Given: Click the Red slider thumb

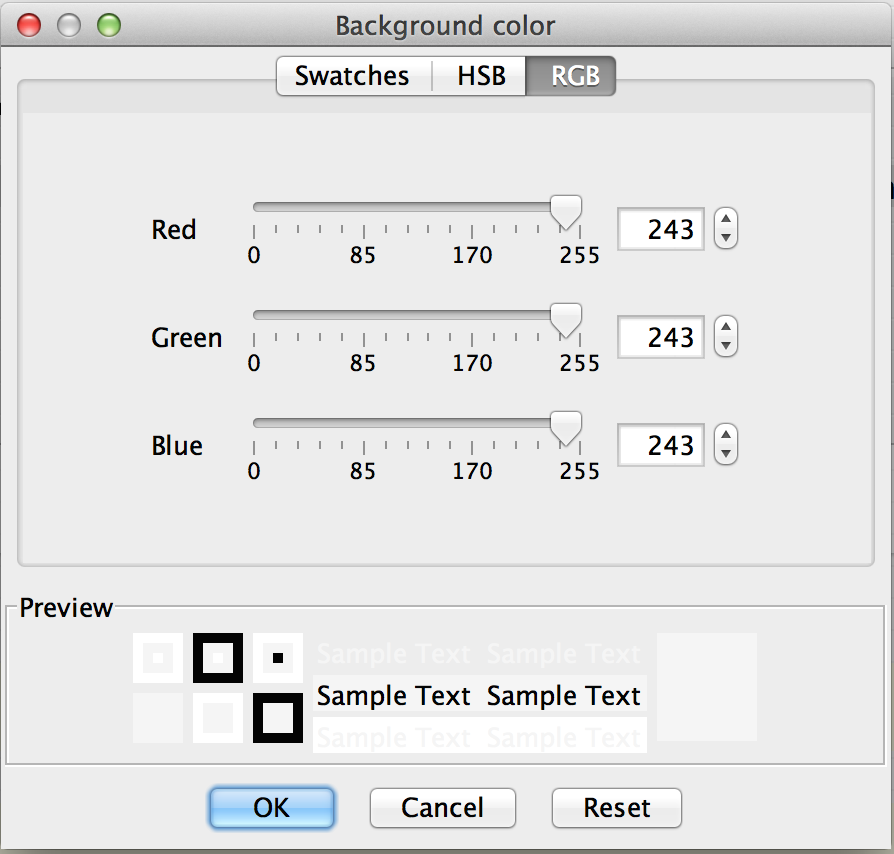Looking at the screenshot, I should pos(567,211).
